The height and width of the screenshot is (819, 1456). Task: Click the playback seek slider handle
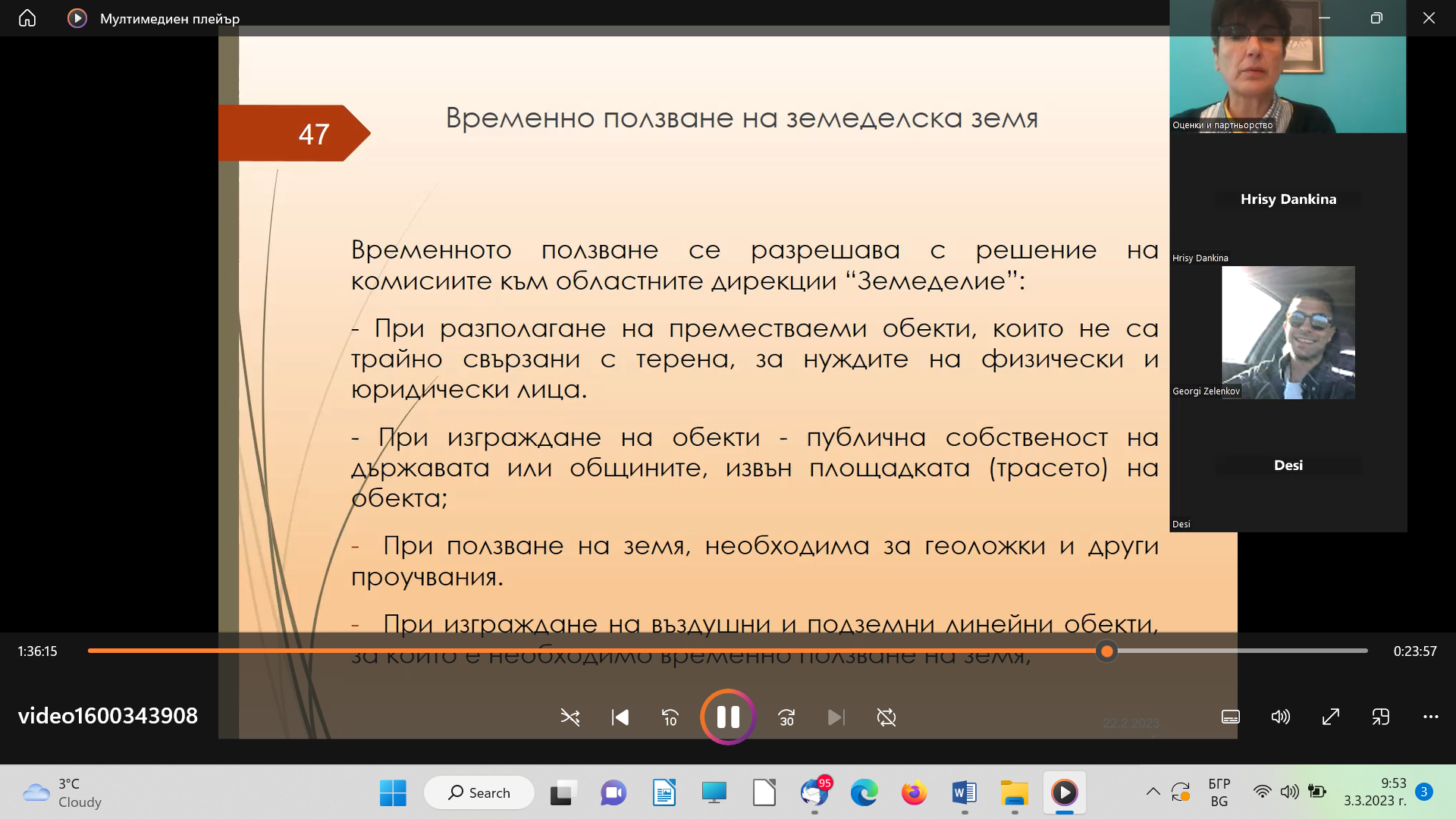point(1107,651)
